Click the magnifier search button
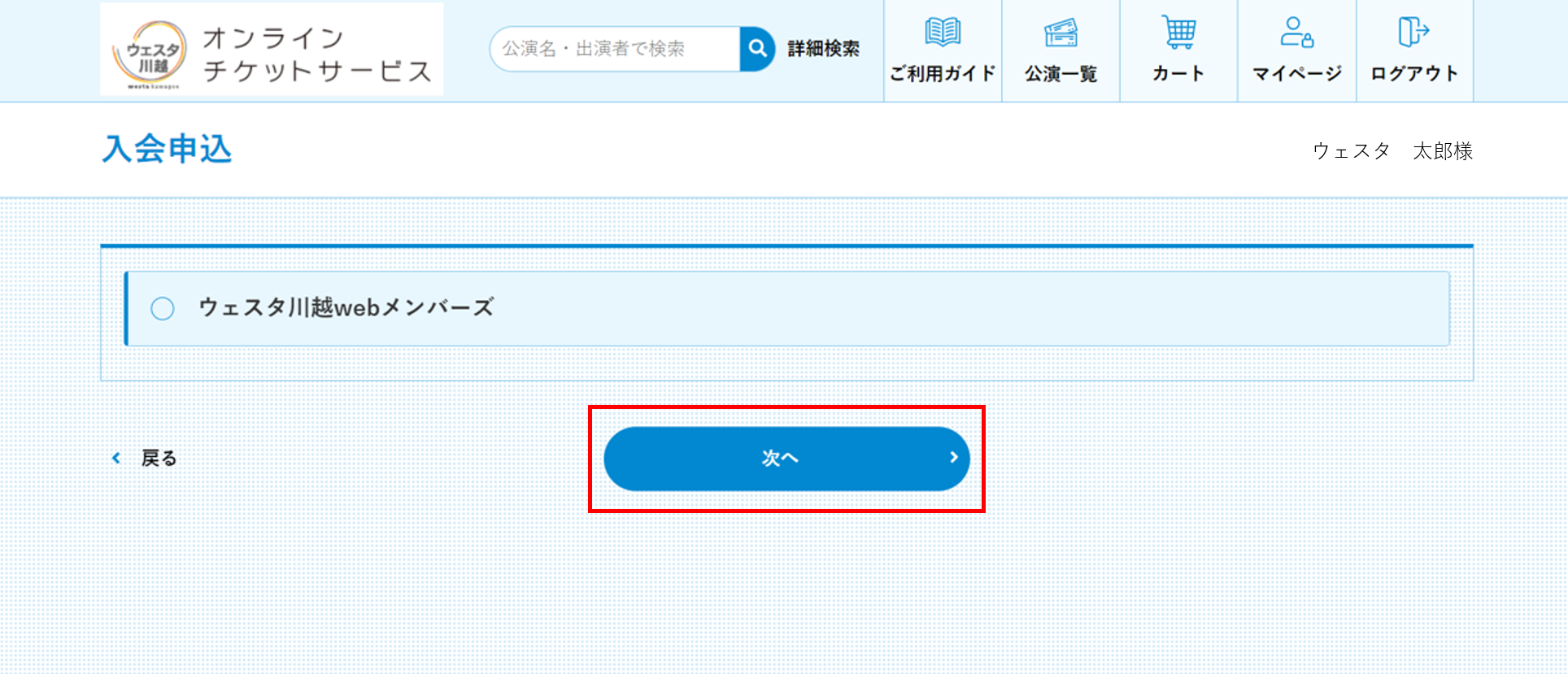This screenshot has width=1568, height=674. [x=757, y=49]
